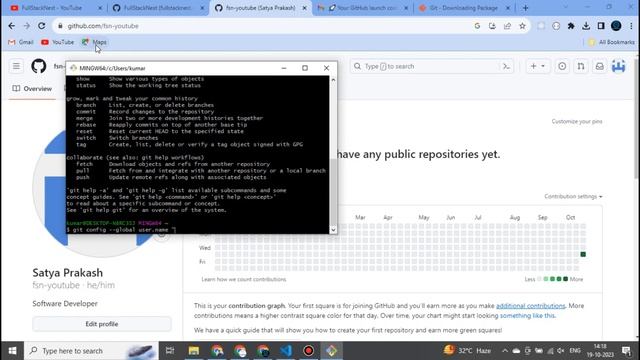Bookmark this page with star icon
The width and height of the screenshot is (640, 360).
[x=522, y=26]
